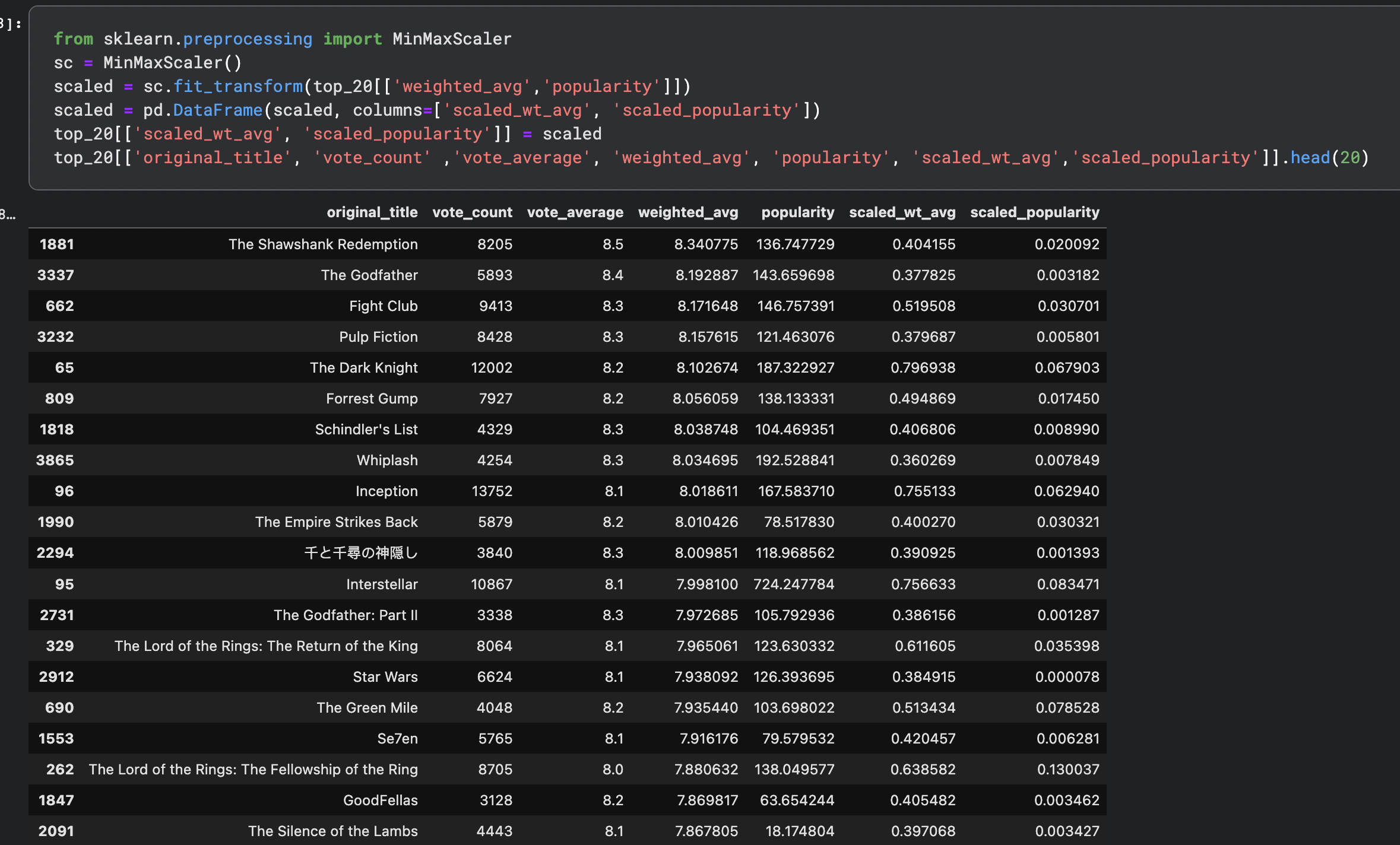Viewport: 1400px width, 845px height.
Task: Click popularity value 724.247784
Action: (794, 584)
